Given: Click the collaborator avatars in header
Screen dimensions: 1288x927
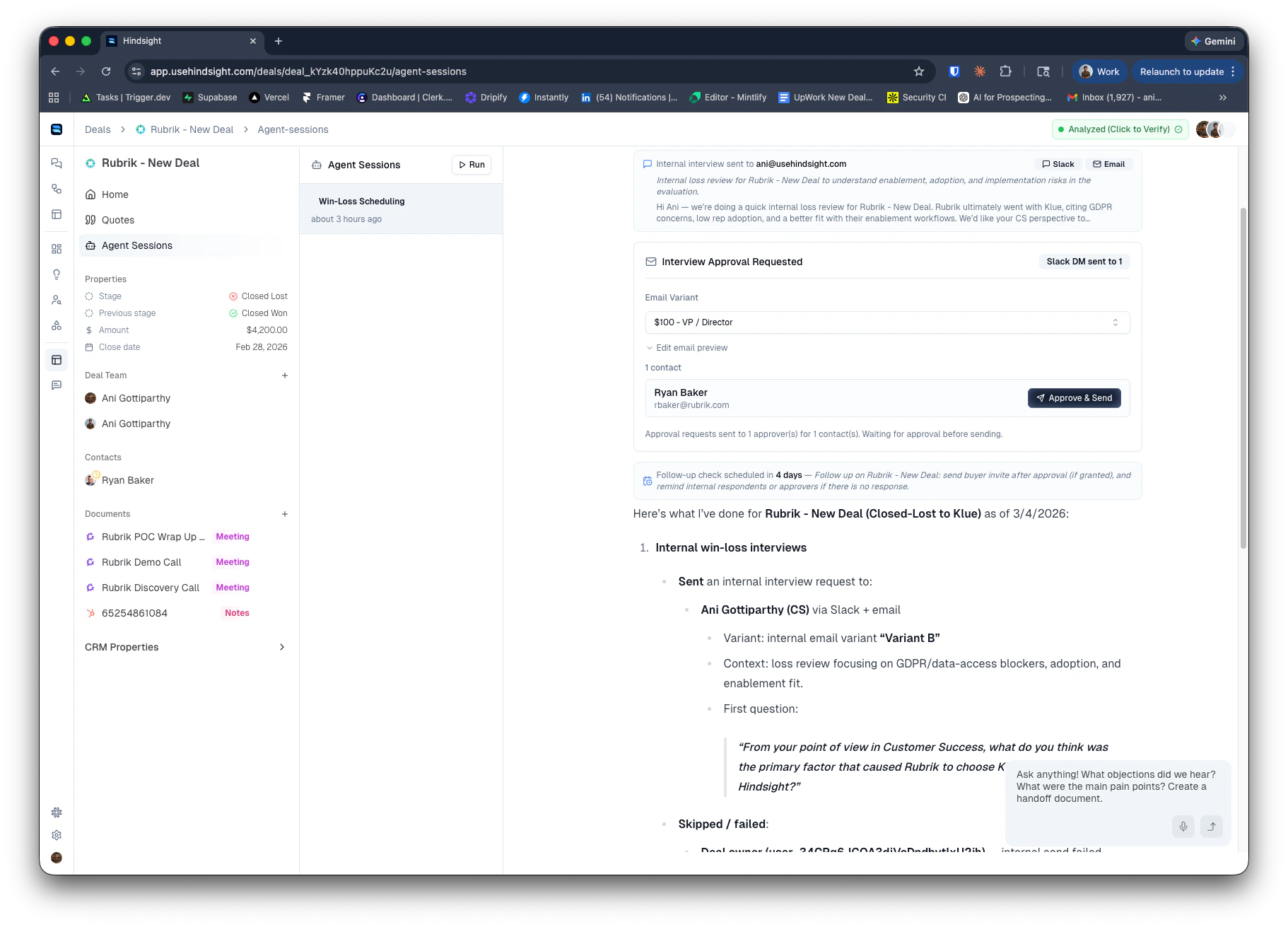Looking at the screenshot, I should pos(1215,129).
